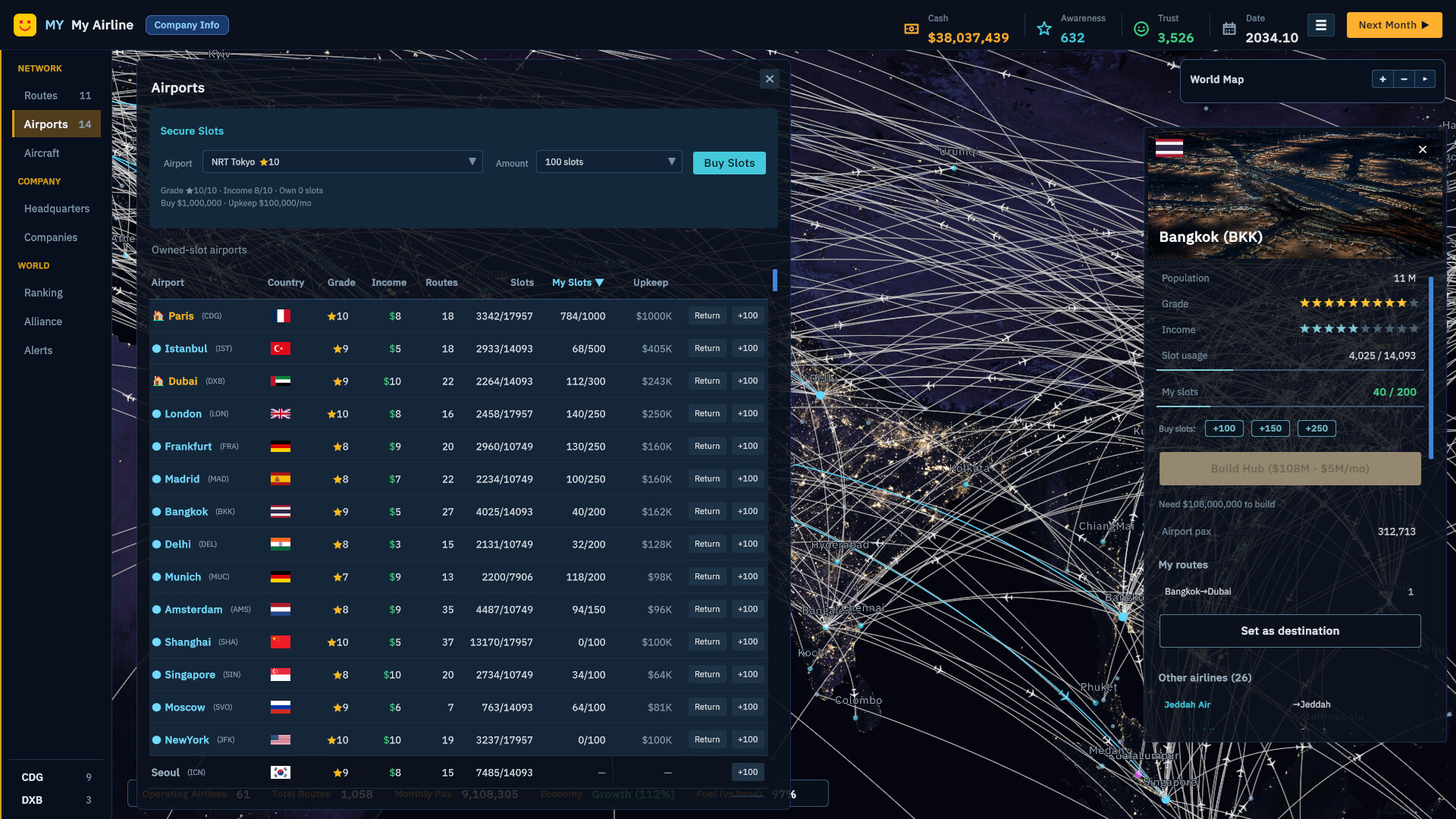Click the Buy Slots button
Image resolution: width=1456 pixels, height=819 pixels.
(x=729, y=163)
